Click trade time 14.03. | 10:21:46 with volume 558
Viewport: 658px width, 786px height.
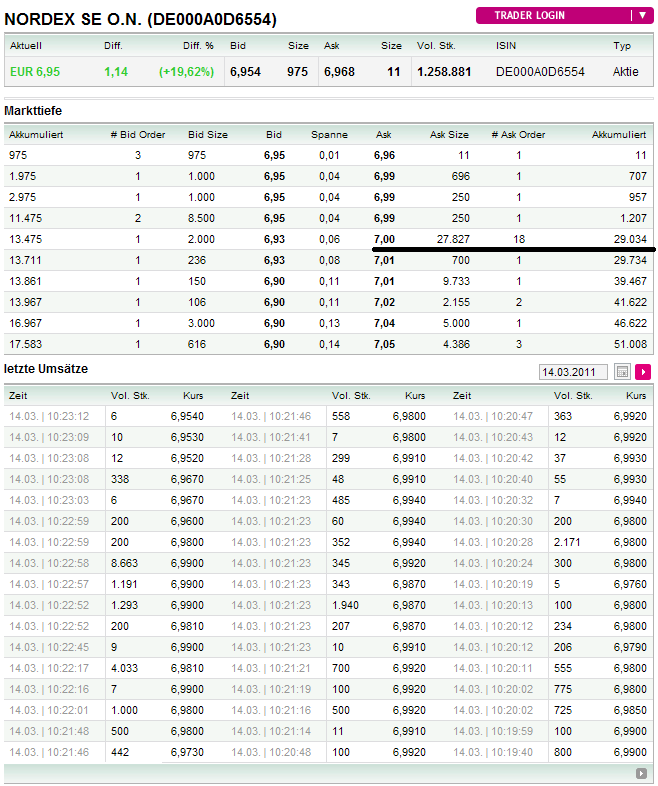271,416
